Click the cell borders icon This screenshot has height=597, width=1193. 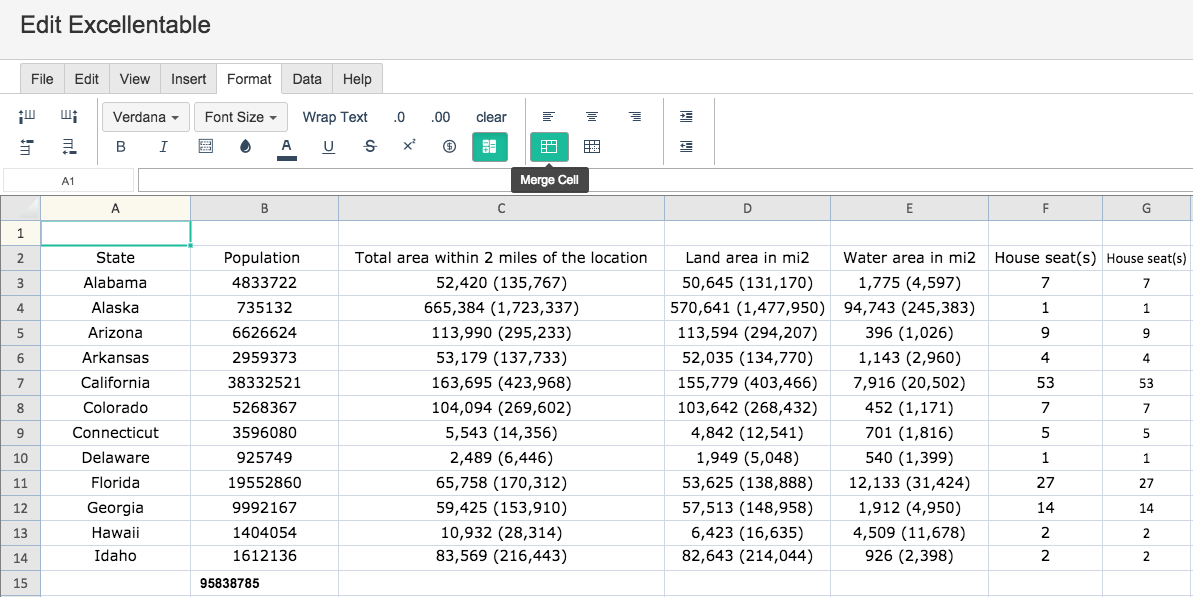click(205, 147)
